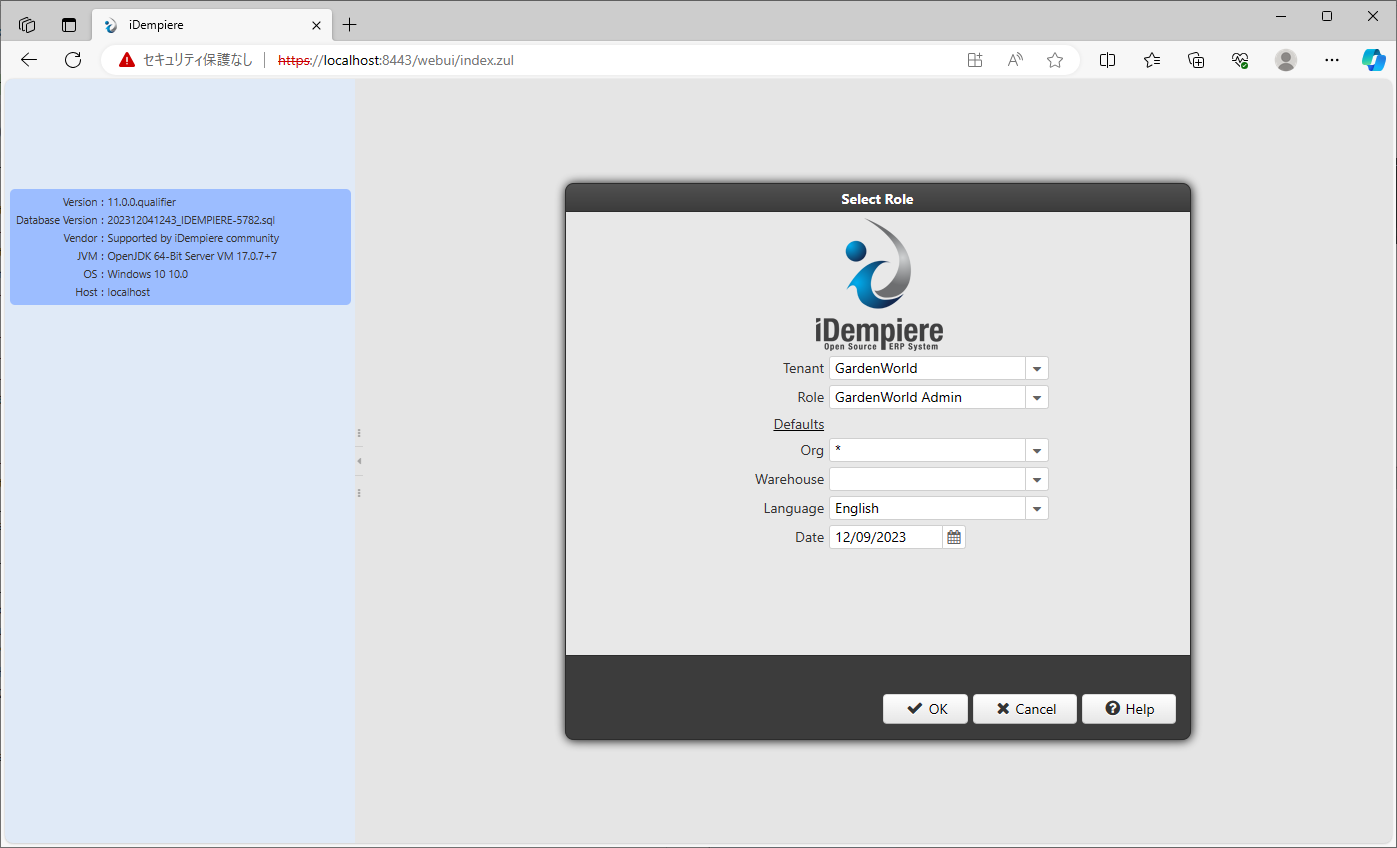Open Settings and more menu
Viewport: 1397px width, 848px height.
(x=1331, y=60)
